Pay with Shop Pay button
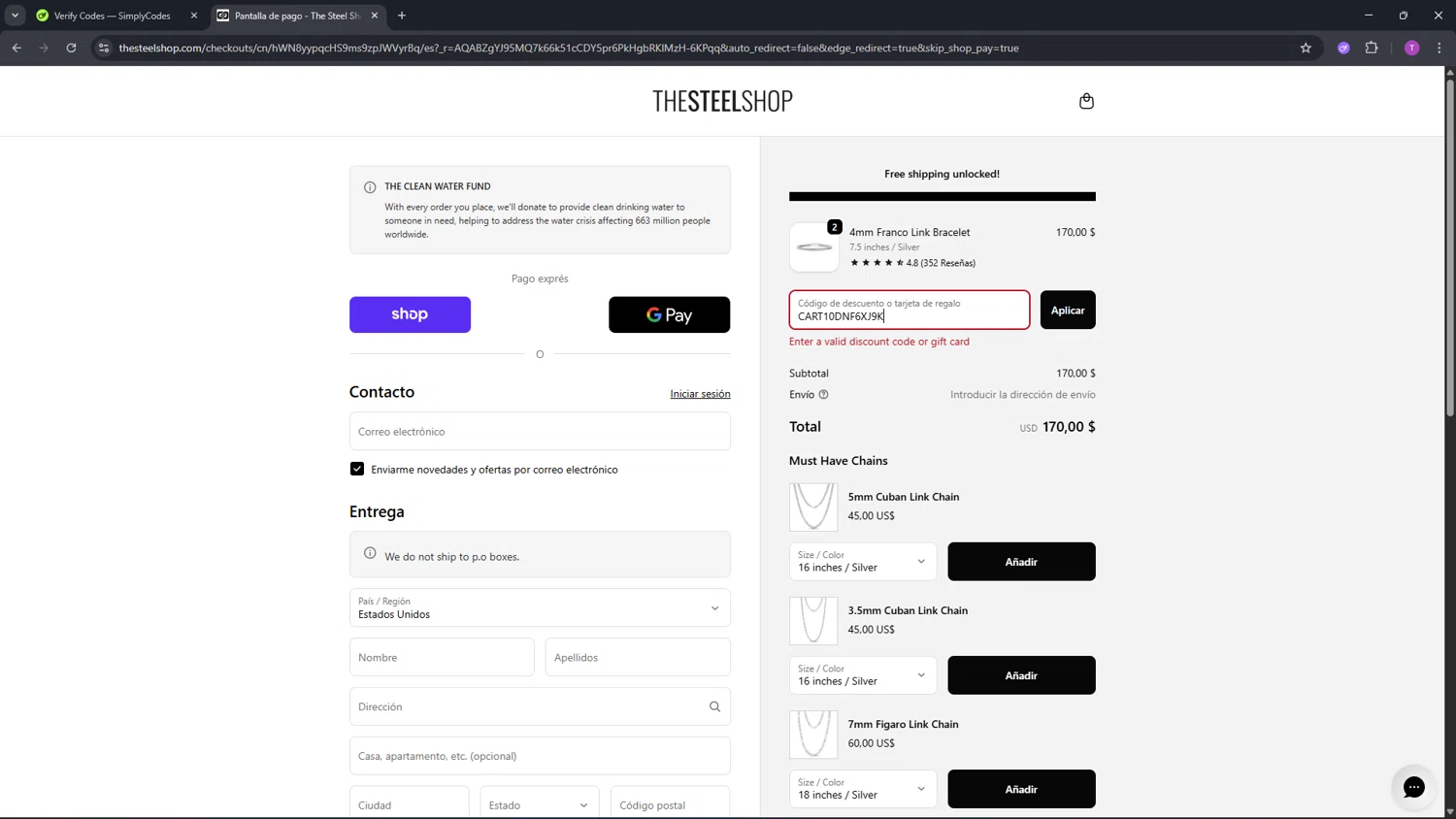The image size is (1456, 819). click(x=410, y=314)
